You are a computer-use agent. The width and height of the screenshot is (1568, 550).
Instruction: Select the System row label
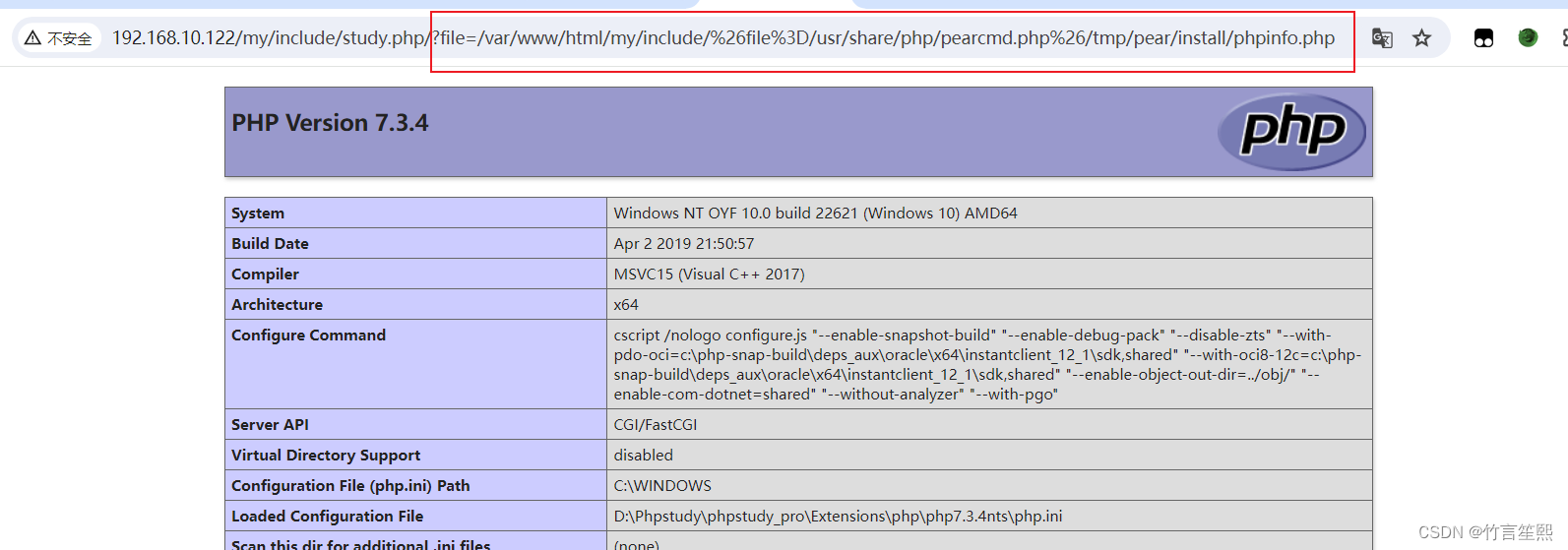[x=258, y=214]
